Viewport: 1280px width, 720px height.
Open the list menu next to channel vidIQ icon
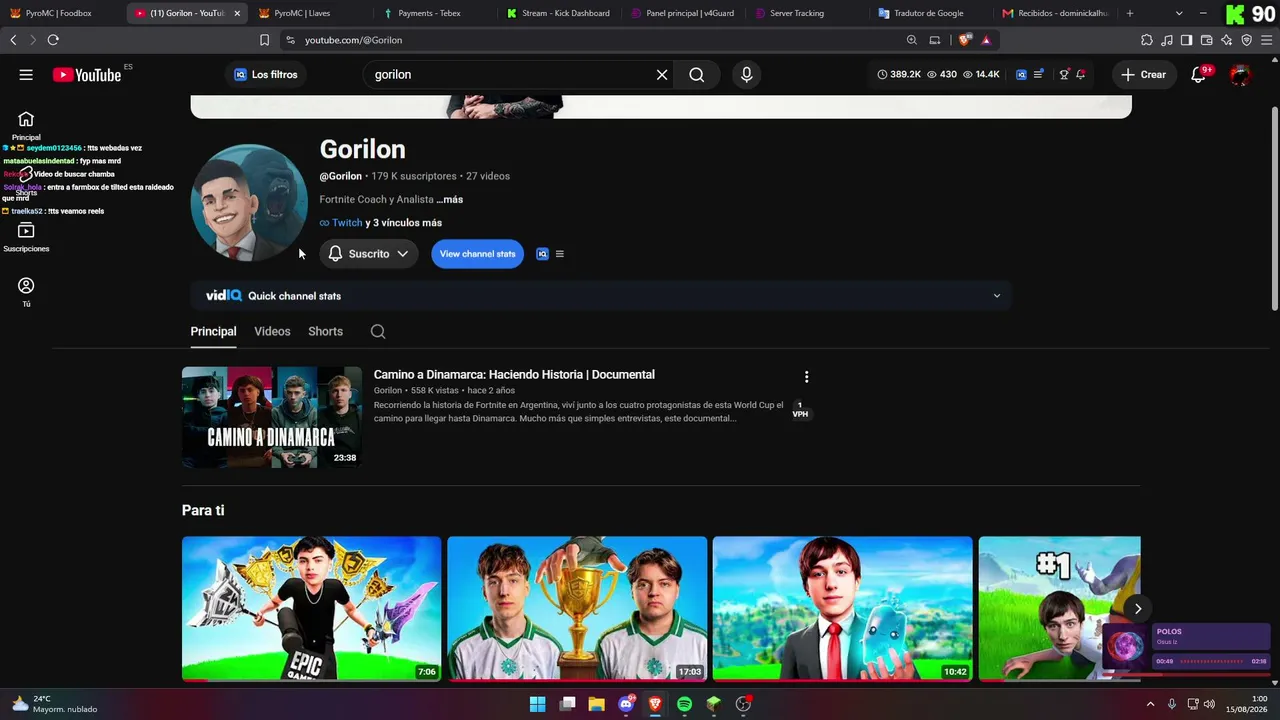560,254
